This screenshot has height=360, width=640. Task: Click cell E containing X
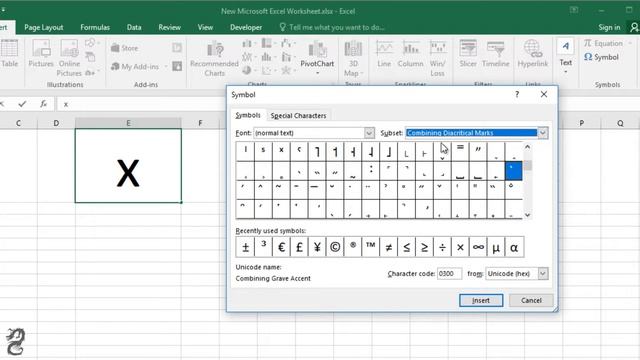click(x=128, y=166)
